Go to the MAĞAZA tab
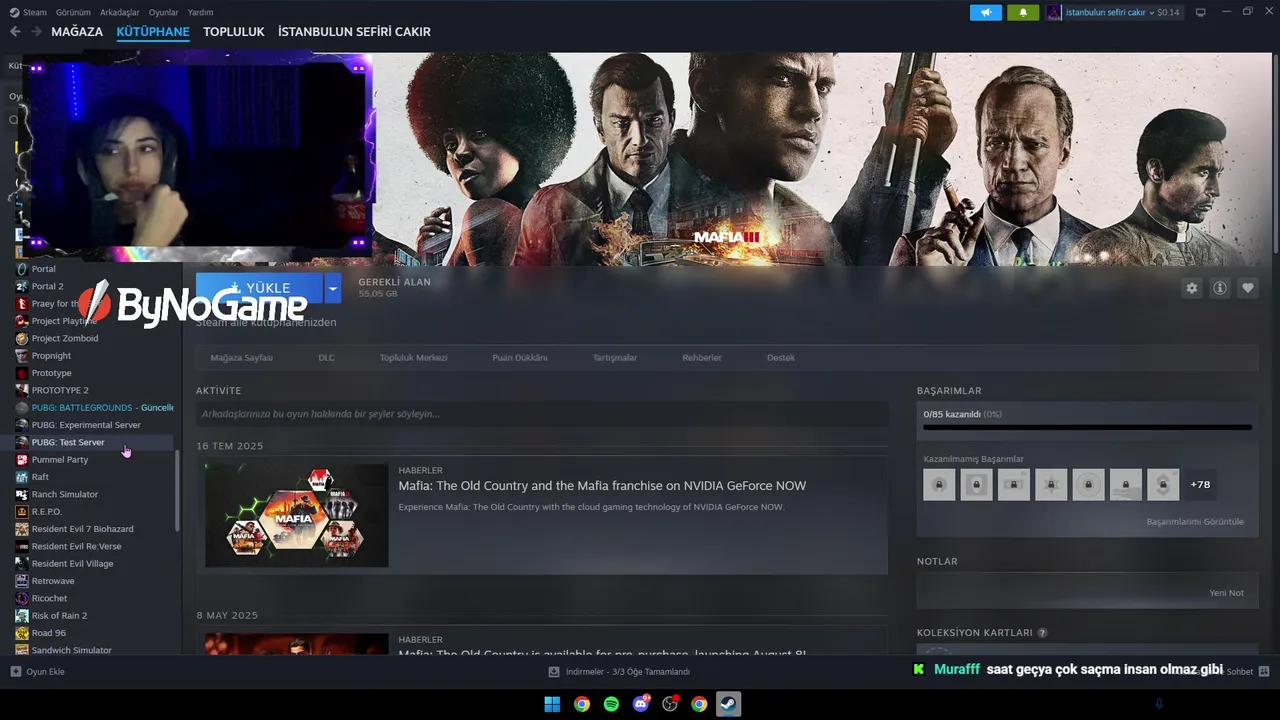This screenshot has height=720, width=1280. [77, 32]
